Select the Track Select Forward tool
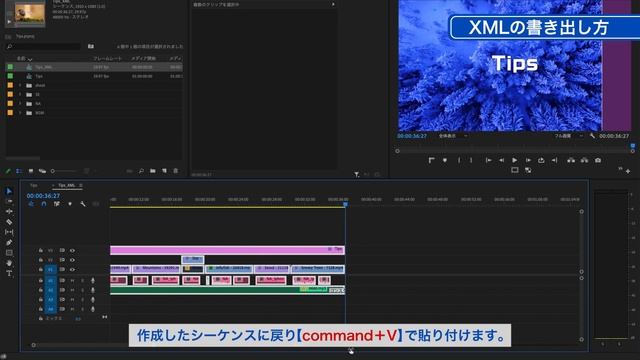Screen dimensions: 640x360 (9, 201)
